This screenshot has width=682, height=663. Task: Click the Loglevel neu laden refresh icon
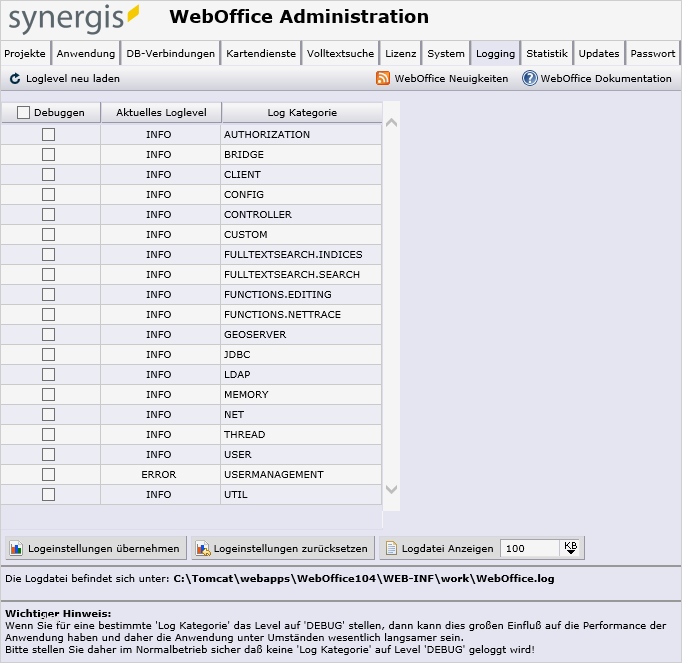pyautogui.click(x=15, y=79)
